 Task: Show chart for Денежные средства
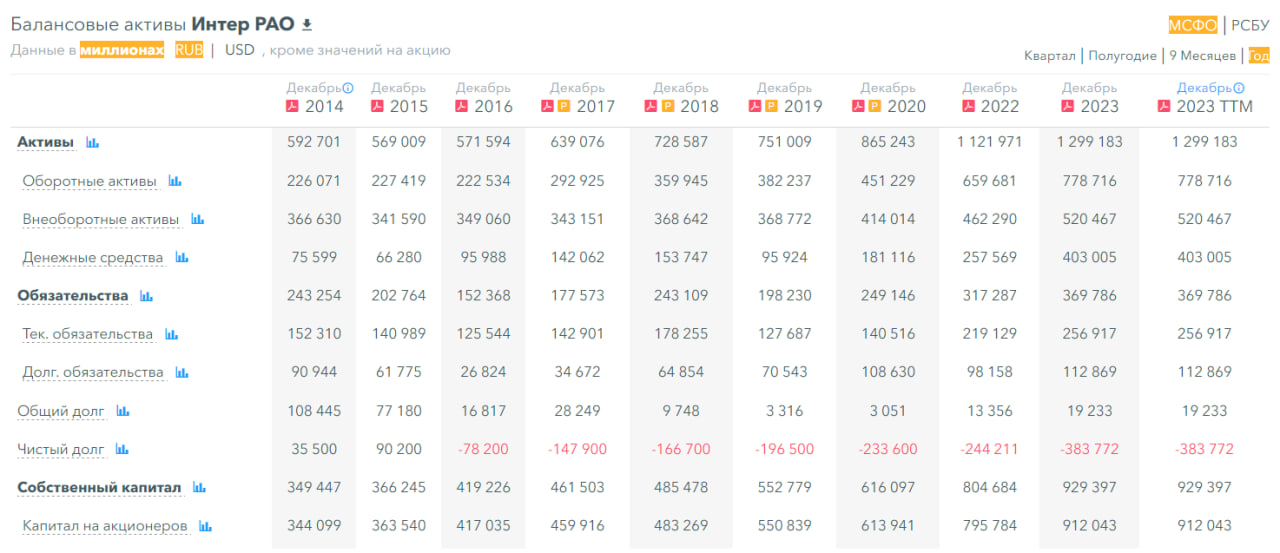pyautogui.click(x=182, y=258)
